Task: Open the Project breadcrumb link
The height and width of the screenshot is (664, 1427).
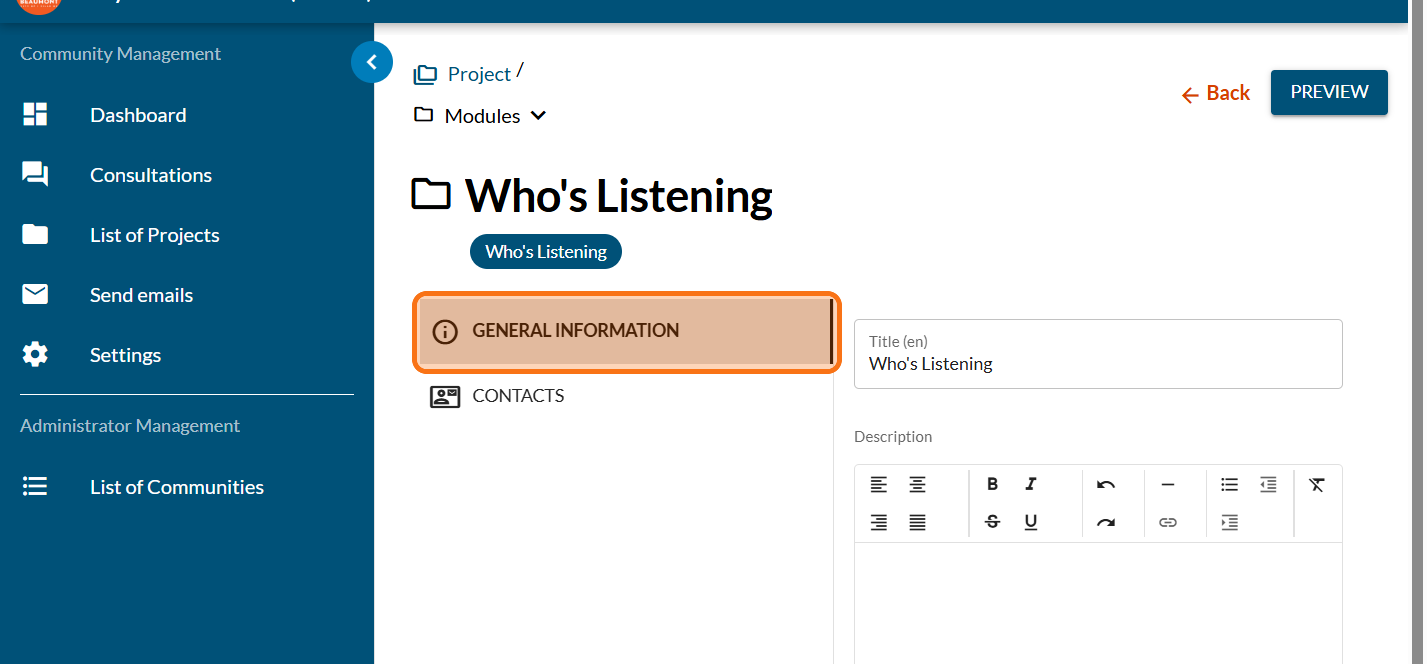Action: coord(479,74)
